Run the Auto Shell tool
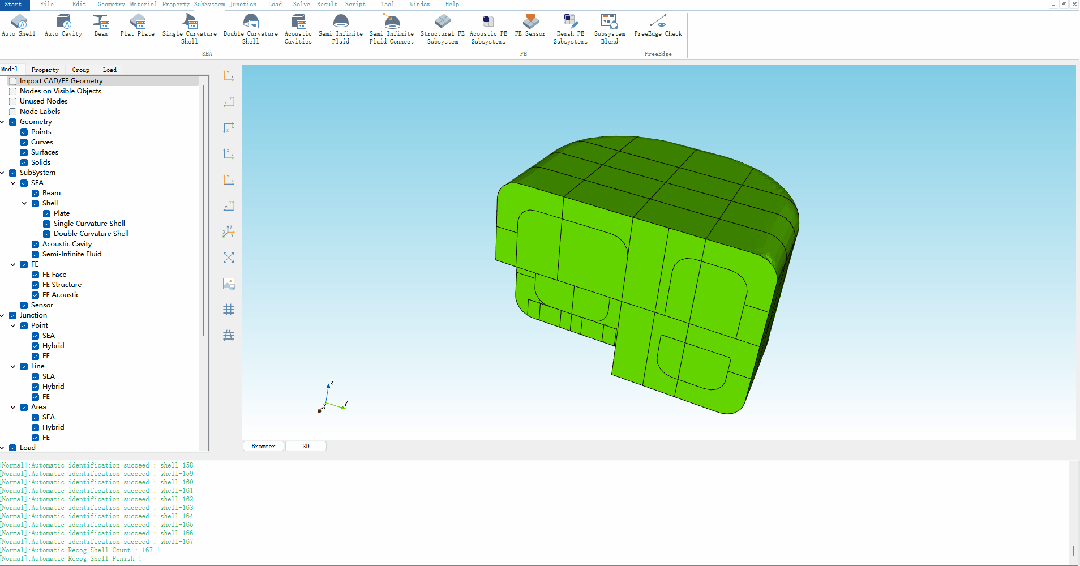The height and width of the screenshot is (566, 1080). [19, 26]
